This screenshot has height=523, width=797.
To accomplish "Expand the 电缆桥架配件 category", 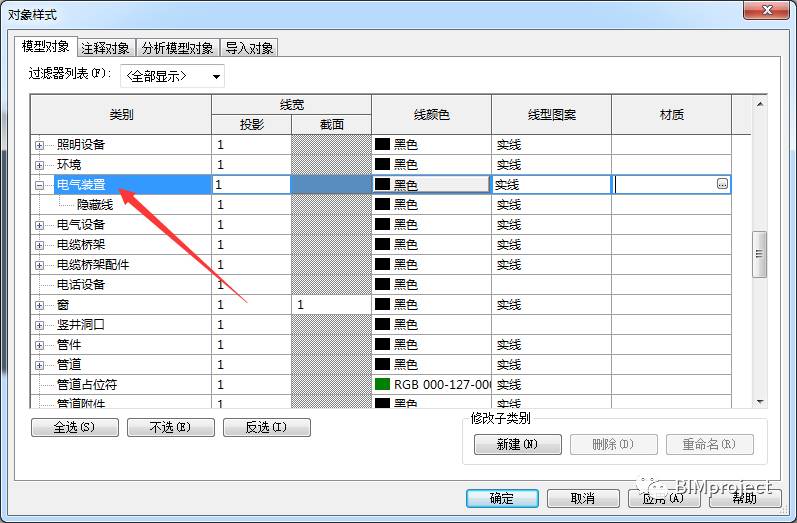I will (39, 265).
